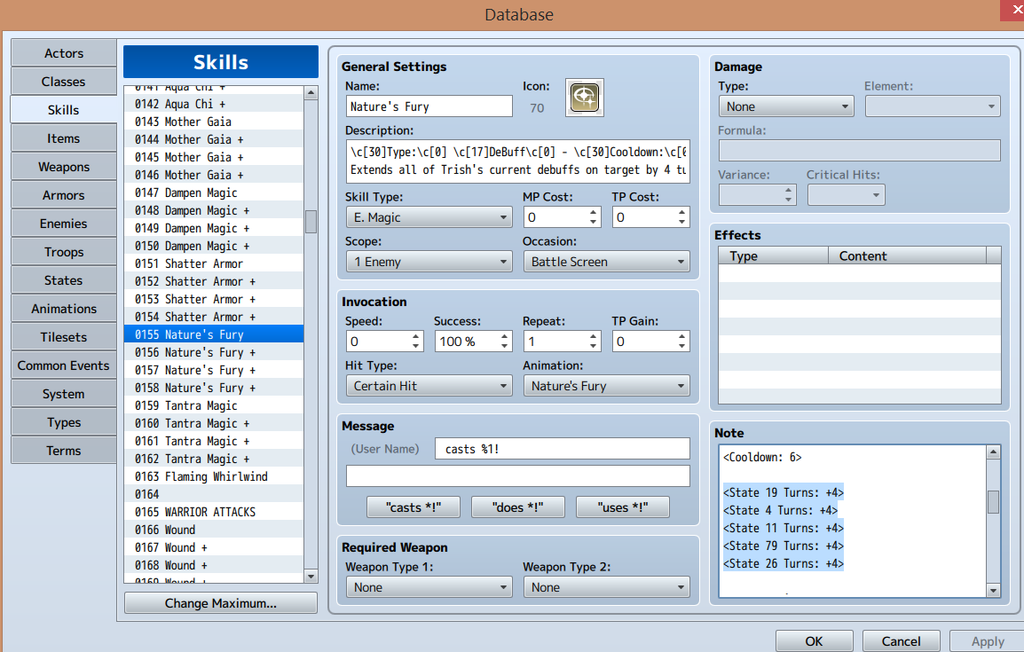Click the Note scrollbar down arrow
The image size is (1024, 652).
click(993, 591)
